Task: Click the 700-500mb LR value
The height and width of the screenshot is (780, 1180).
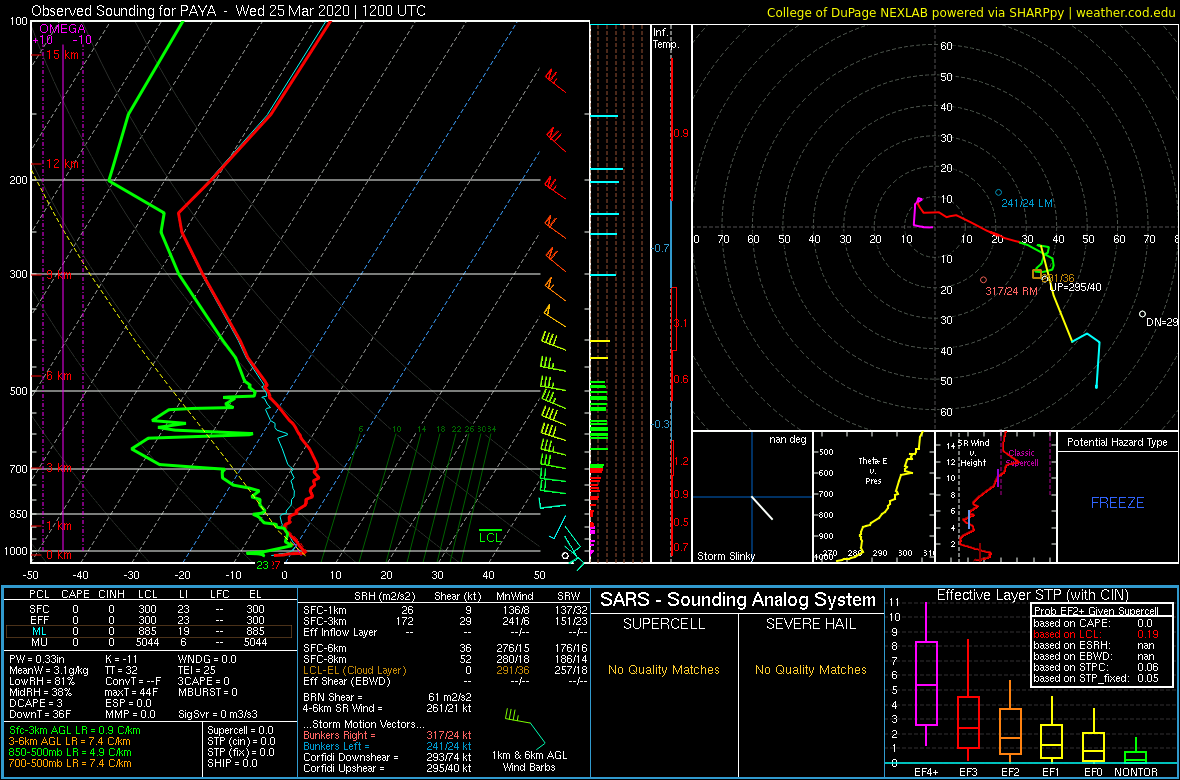Action: pos(70,763)
